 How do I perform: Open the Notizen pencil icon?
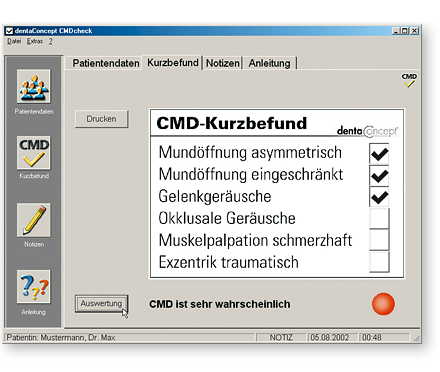(x=34, y=220)
